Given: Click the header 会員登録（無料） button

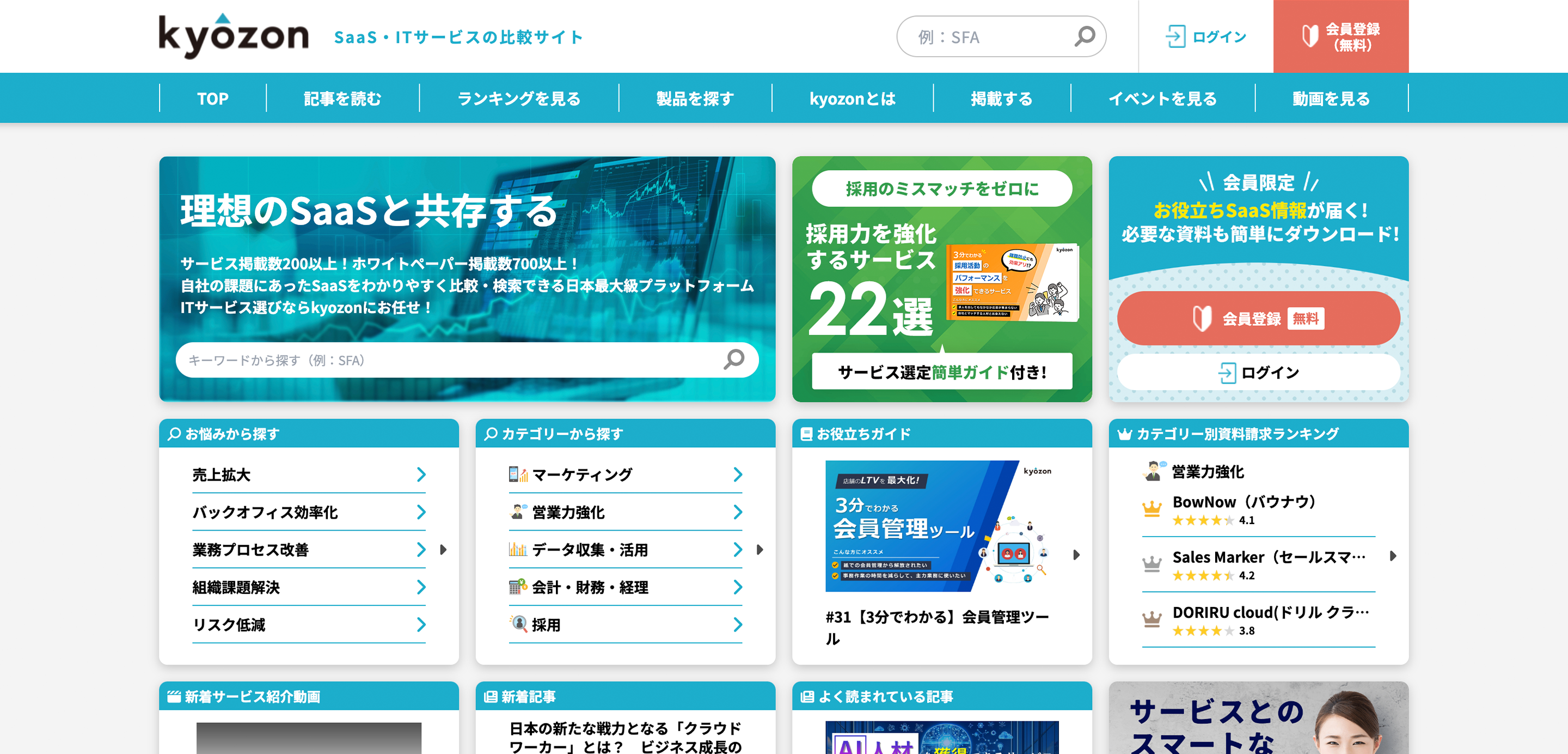Looking at the screenshot, I should coord(1341,37).
